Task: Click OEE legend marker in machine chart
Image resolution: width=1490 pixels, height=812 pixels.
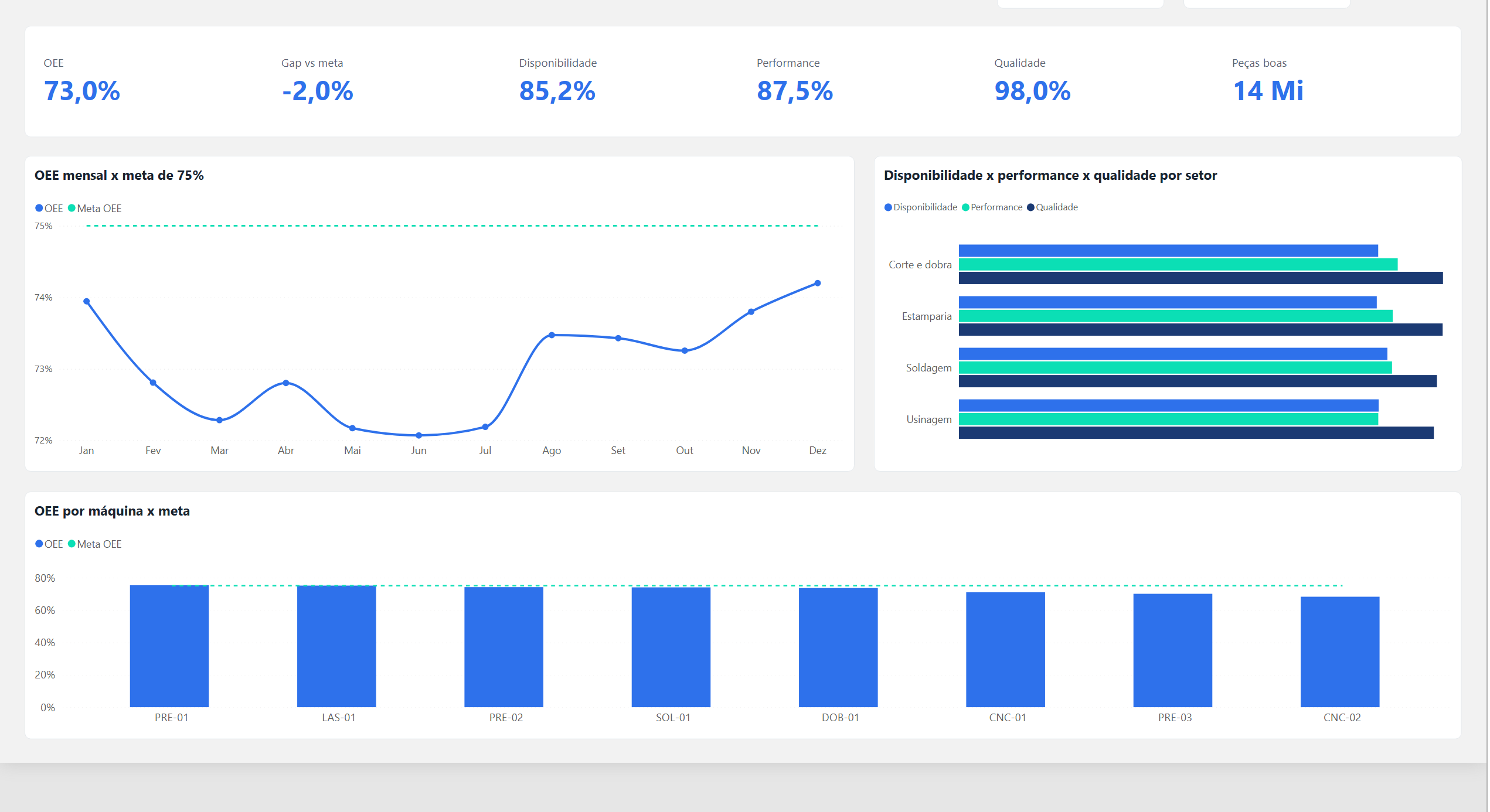Action: (39, 544)
